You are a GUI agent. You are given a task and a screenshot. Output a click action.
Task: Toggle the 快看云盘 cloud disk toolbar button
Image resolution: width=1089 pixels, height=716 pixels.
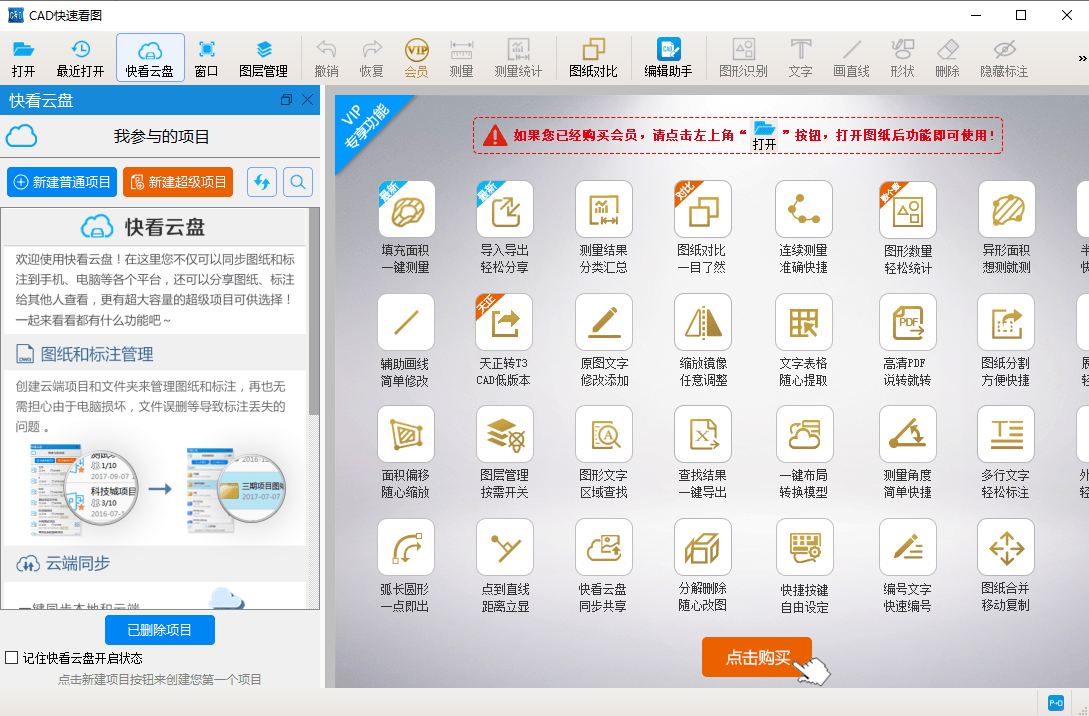150,58
